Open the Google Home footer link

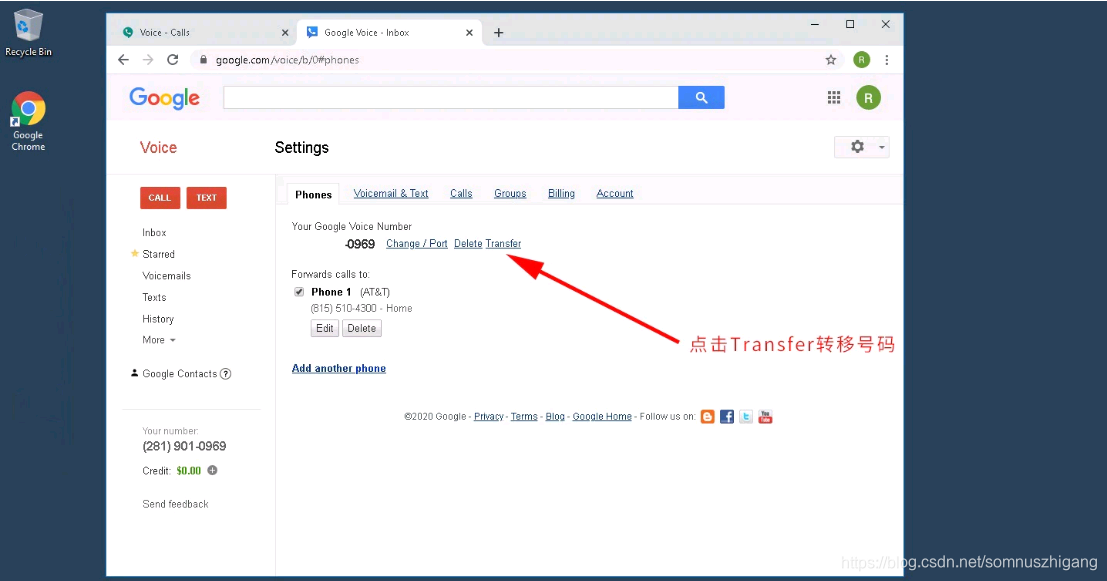pyautogui.click(x=602, y=417)
